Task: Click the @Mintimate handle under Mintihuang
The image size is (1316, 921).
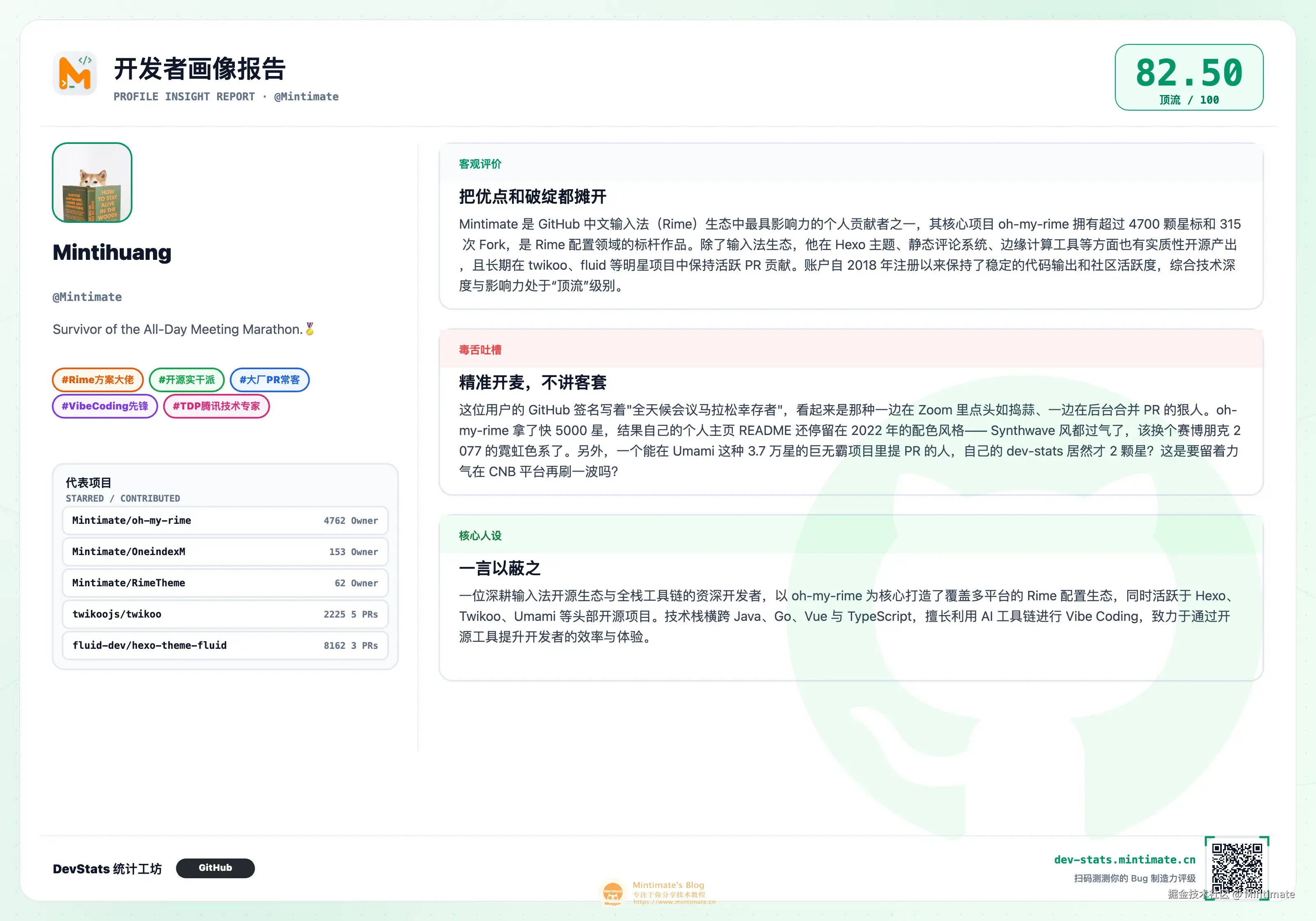Action: (x=87, y=296)
